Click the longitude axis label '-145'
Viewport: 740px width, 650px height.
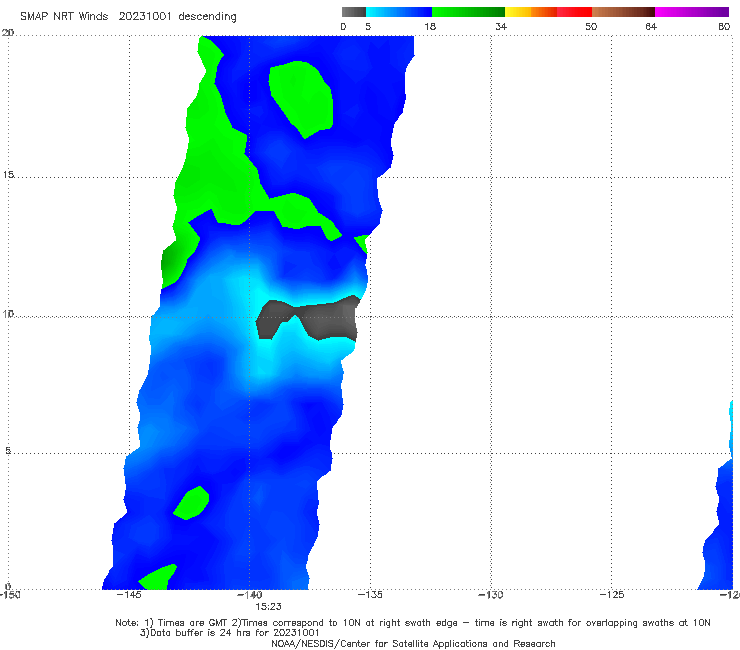[x=129, y=595]
